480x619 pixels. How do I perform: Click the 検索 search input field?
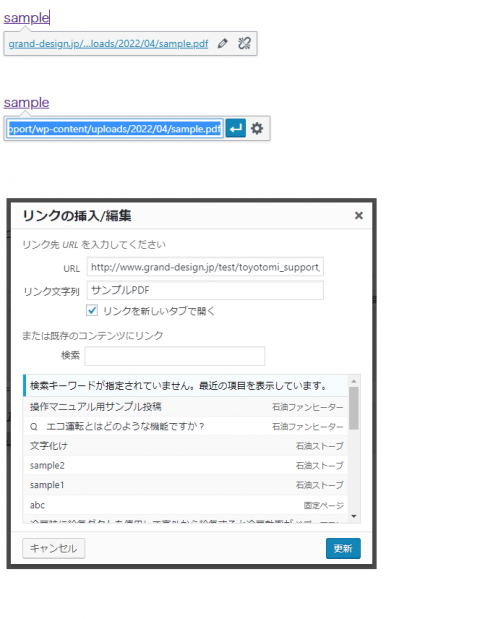175,356
